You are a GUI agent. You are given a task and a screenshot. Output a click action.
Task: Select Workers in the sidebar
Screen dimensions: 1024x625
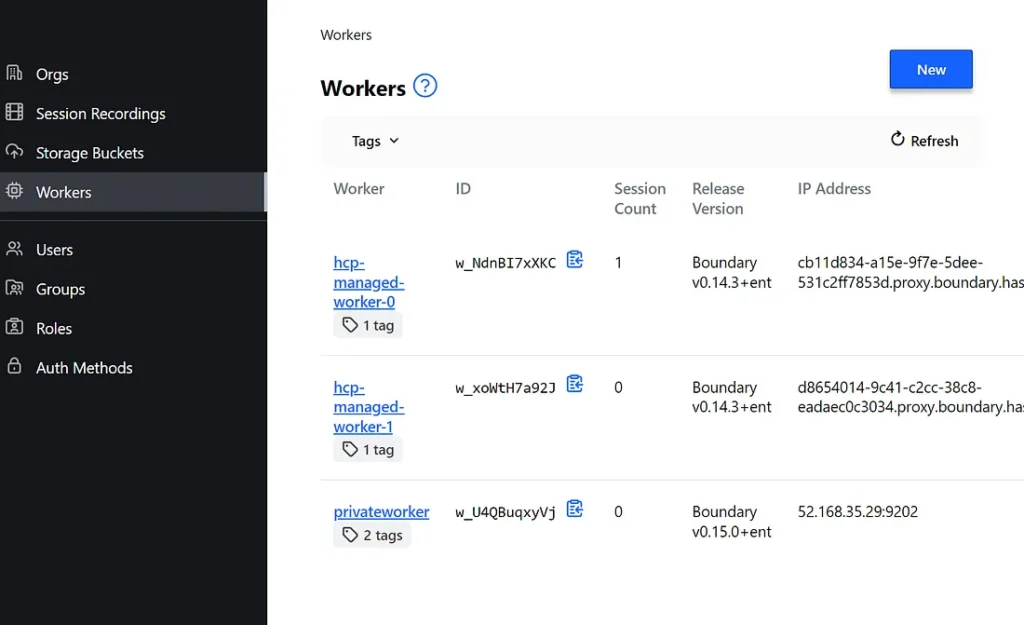click(x=133, y=192)
